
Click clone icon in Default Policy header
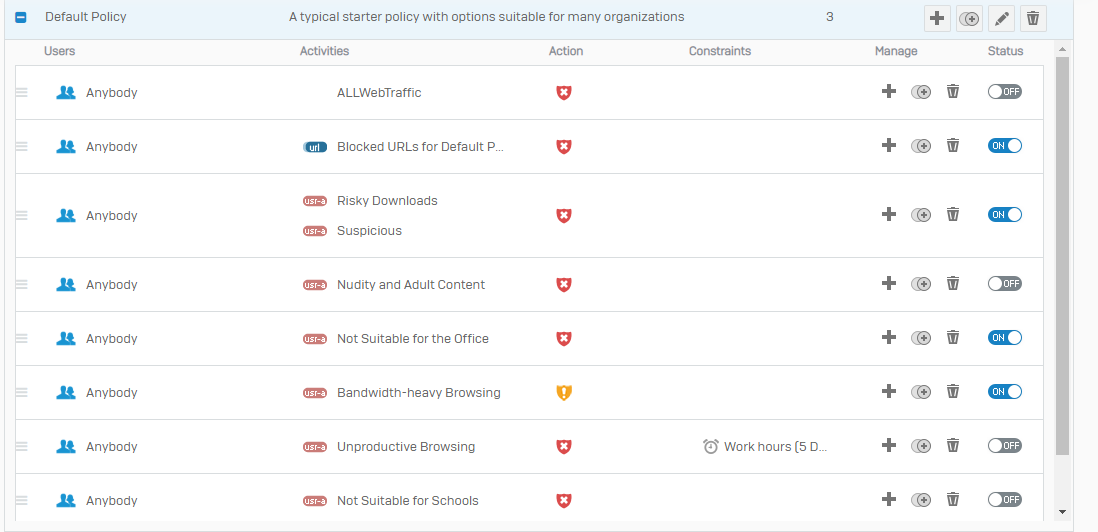[969, 18]
